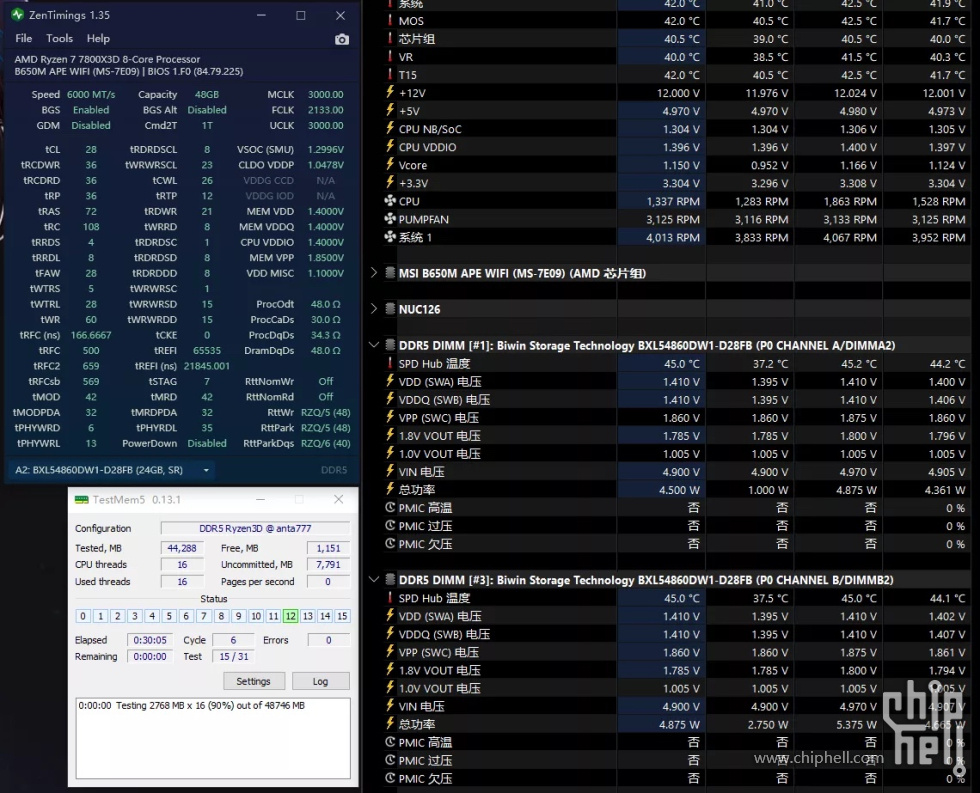Click the DIMM #1 PMIC 高温 clock icon

tap(390, 507)
